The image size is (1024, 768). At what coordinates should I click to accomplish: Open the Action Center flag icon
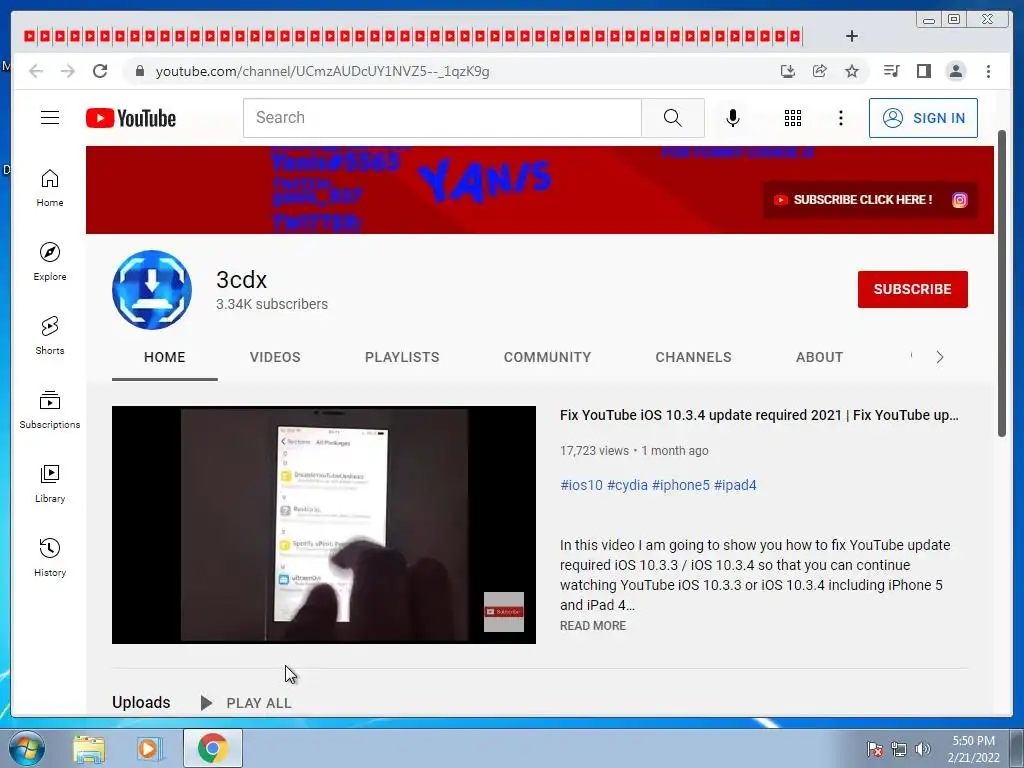point(874,749)
